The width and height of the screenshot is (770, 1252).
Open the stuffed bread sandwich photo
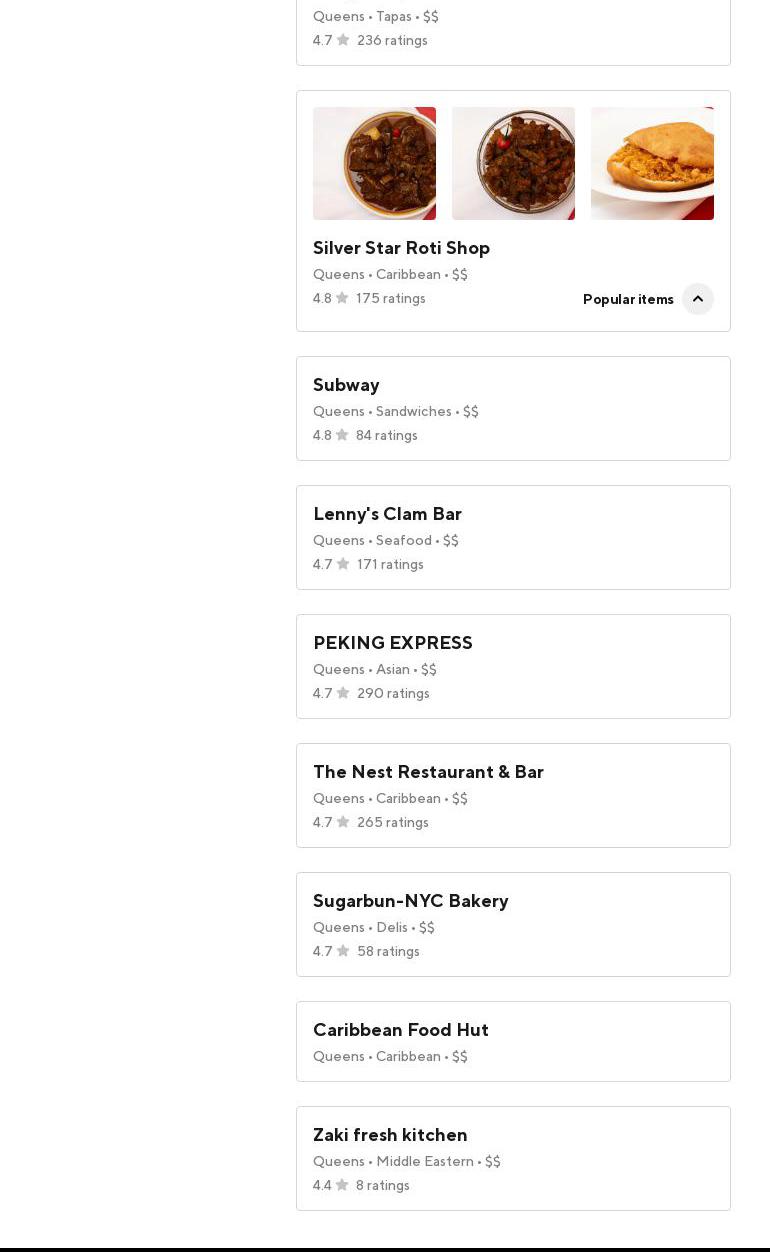tap(652, 163)
